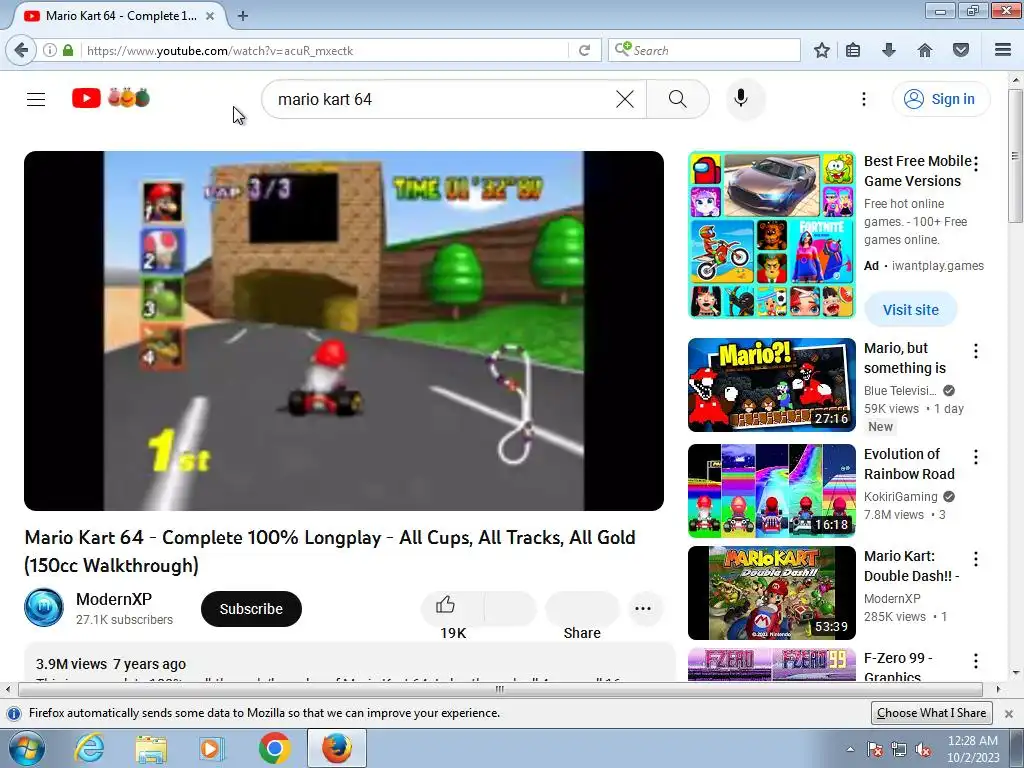Screen dimensions: 1024x768
Task: Expand the video description box
Action: pyautogui.click(x=349, y=663)
